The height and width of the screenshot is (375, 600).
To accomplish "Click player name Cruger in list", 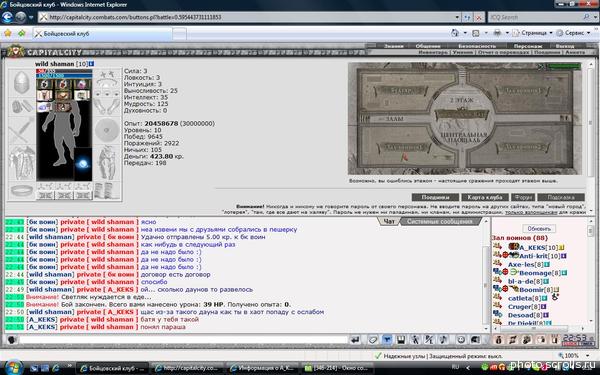I will tap(520, 307).
